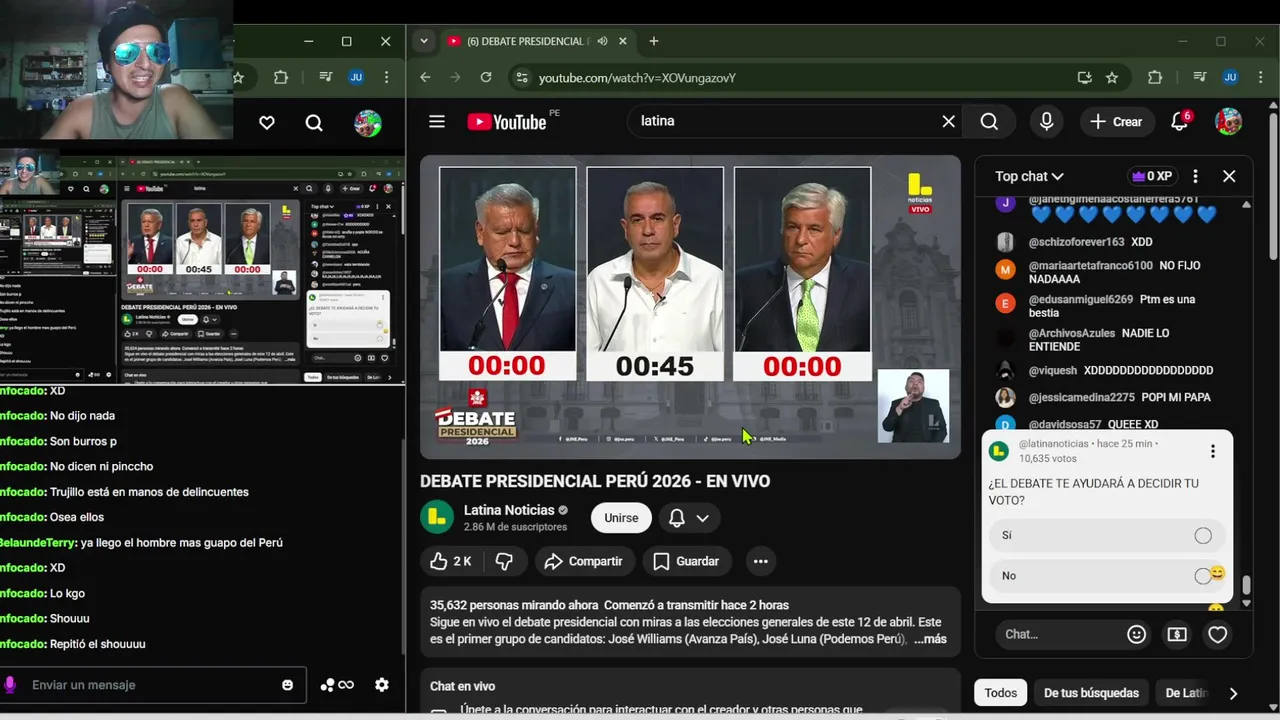
Task: Like the debate video
Action: pyautogui.click(x=450, y=561)
